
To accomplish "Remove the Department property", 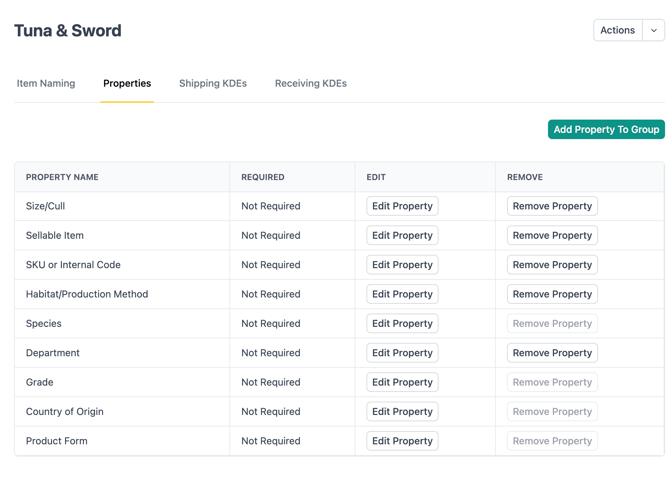I will pos(552,353).
